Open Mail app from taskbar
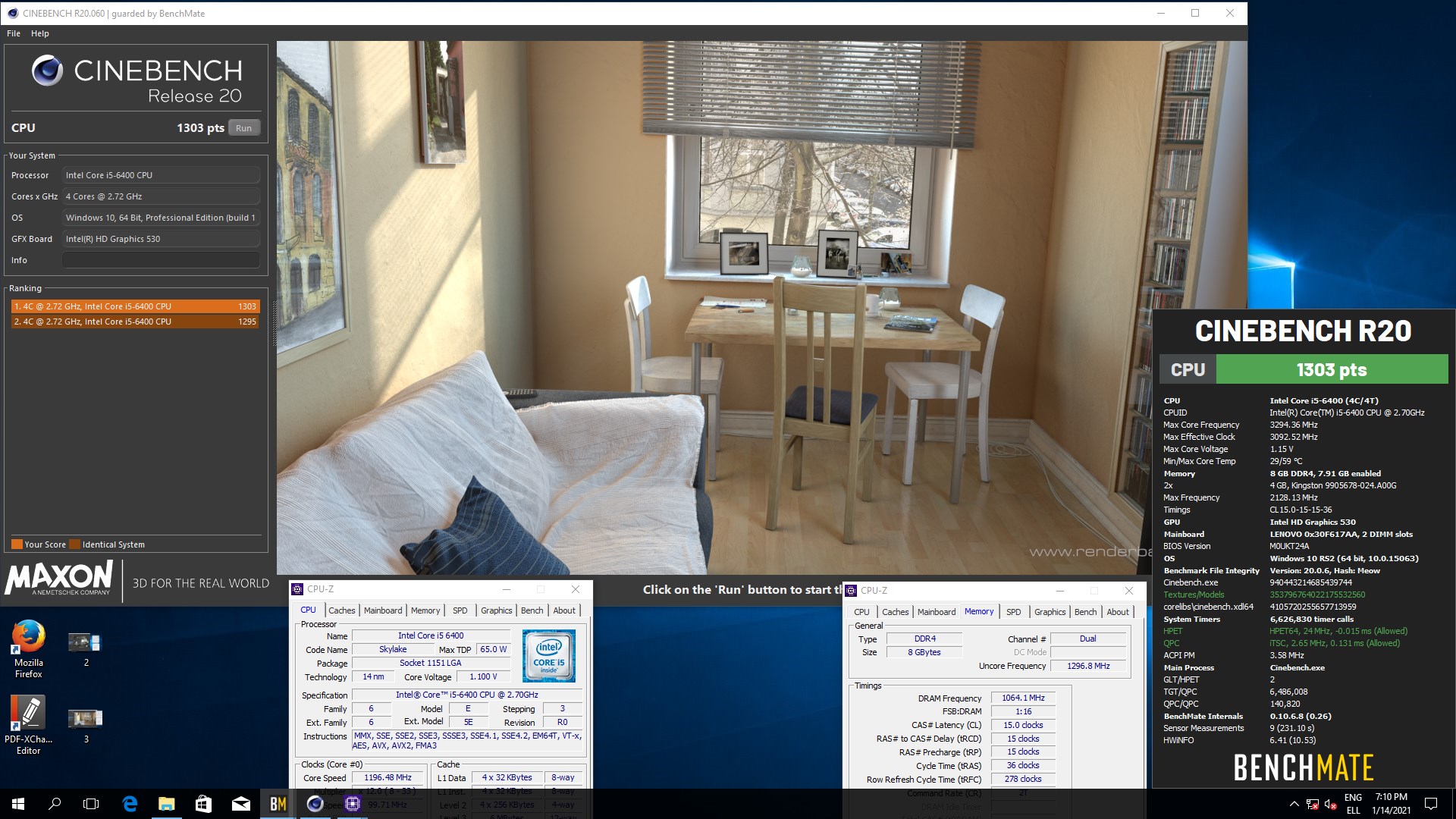The image size is (1456, 819). (240, 804)
